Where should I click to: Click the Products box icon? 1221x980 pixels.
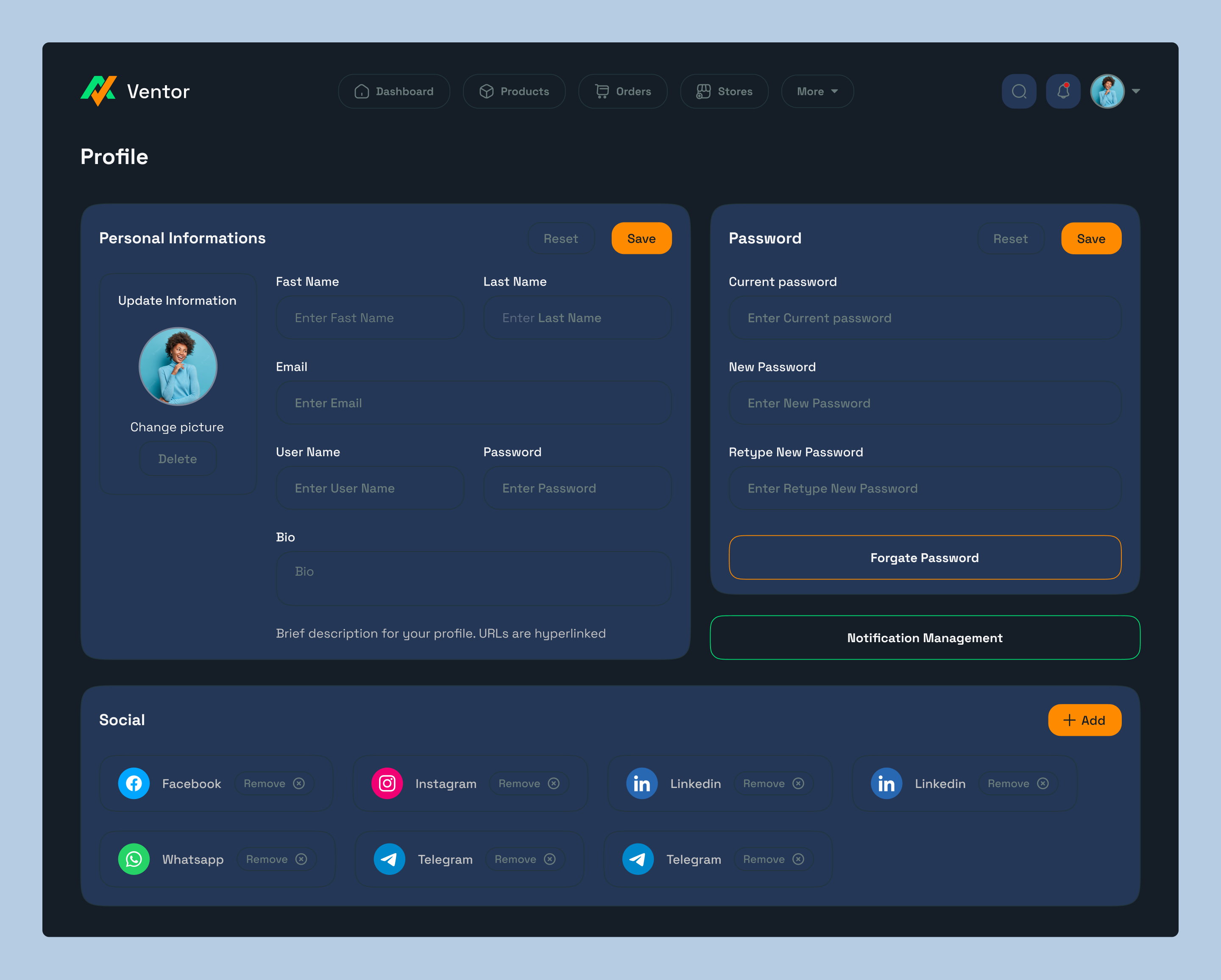coord(486,91)
